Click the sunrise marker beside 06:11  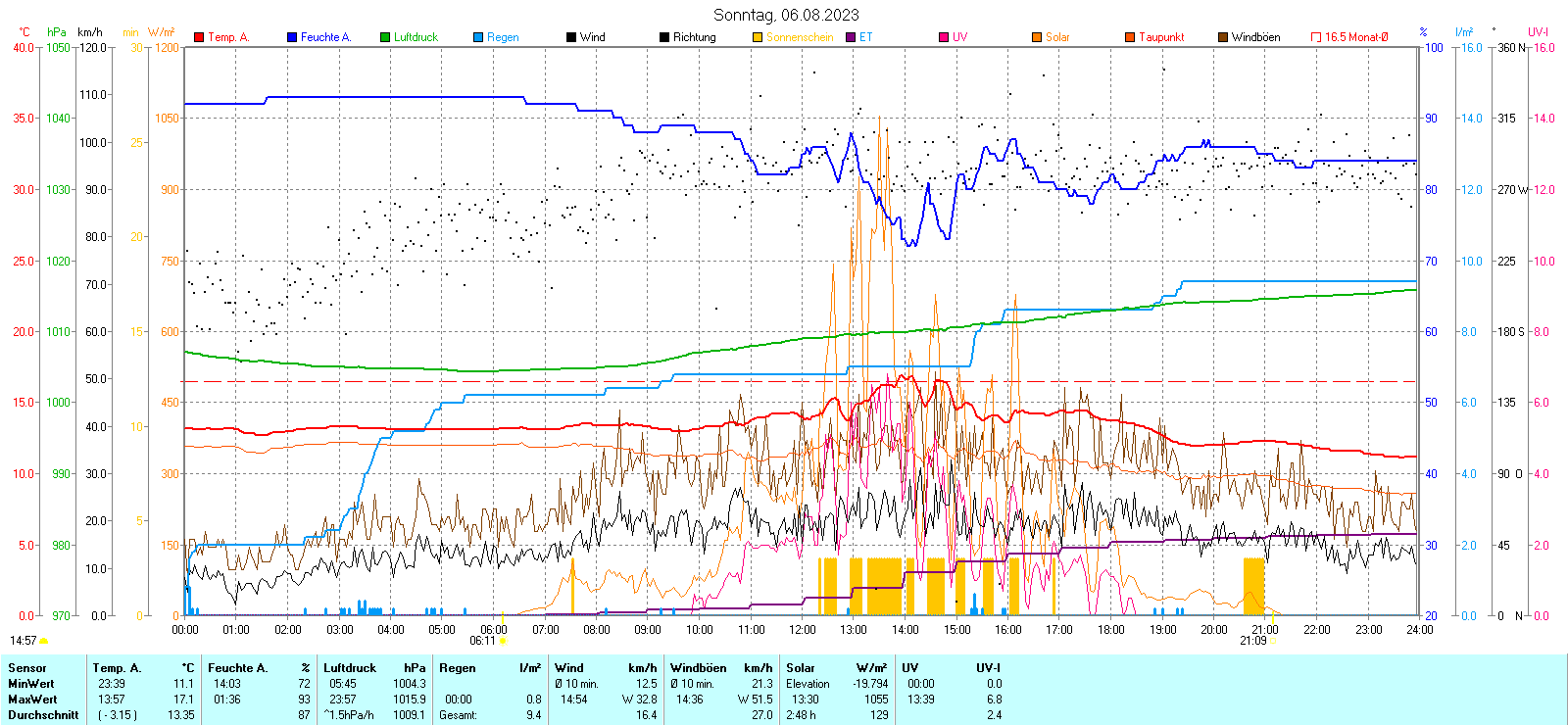click(x=504, y=641)
